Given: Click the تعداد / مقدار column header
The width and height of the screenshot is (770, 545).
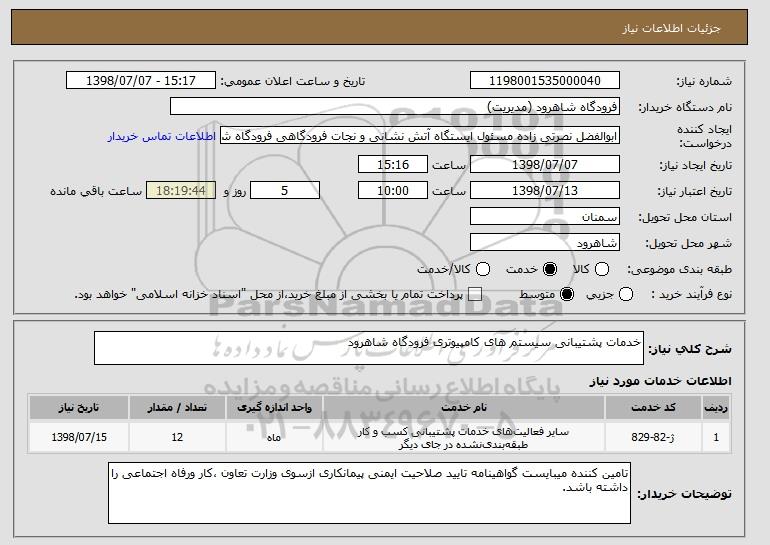Looking at the screenshot, I should tap(177, 408).
